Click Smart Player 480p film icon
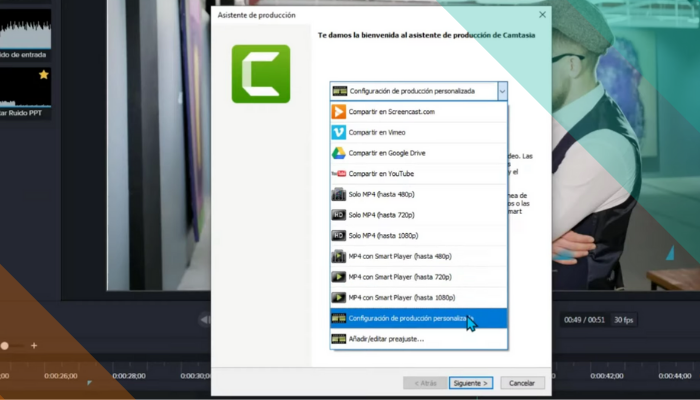700x400 pixels. 339,256
